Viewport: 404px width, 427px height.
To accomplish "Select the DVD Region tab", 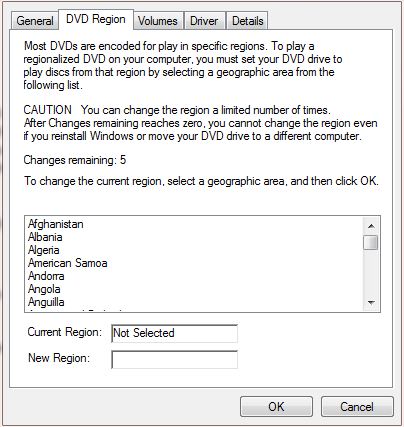I will [x=96, y=19].
